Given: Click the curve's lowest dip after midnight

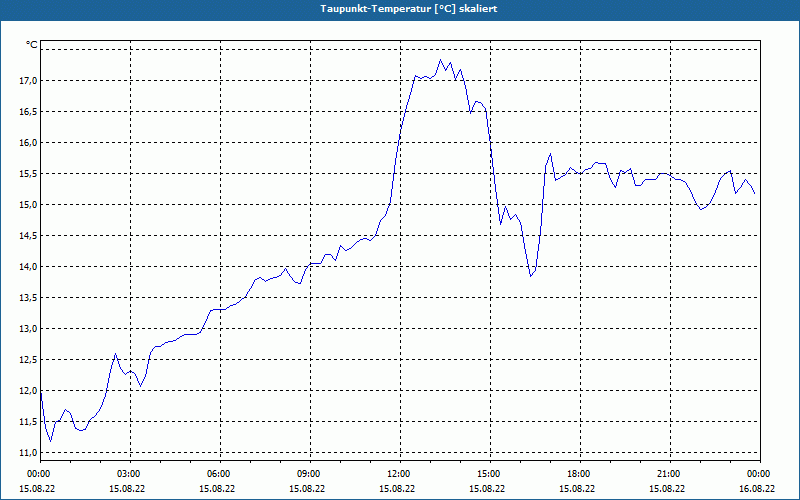Looking at the screenshot, I should coord(50,441).
